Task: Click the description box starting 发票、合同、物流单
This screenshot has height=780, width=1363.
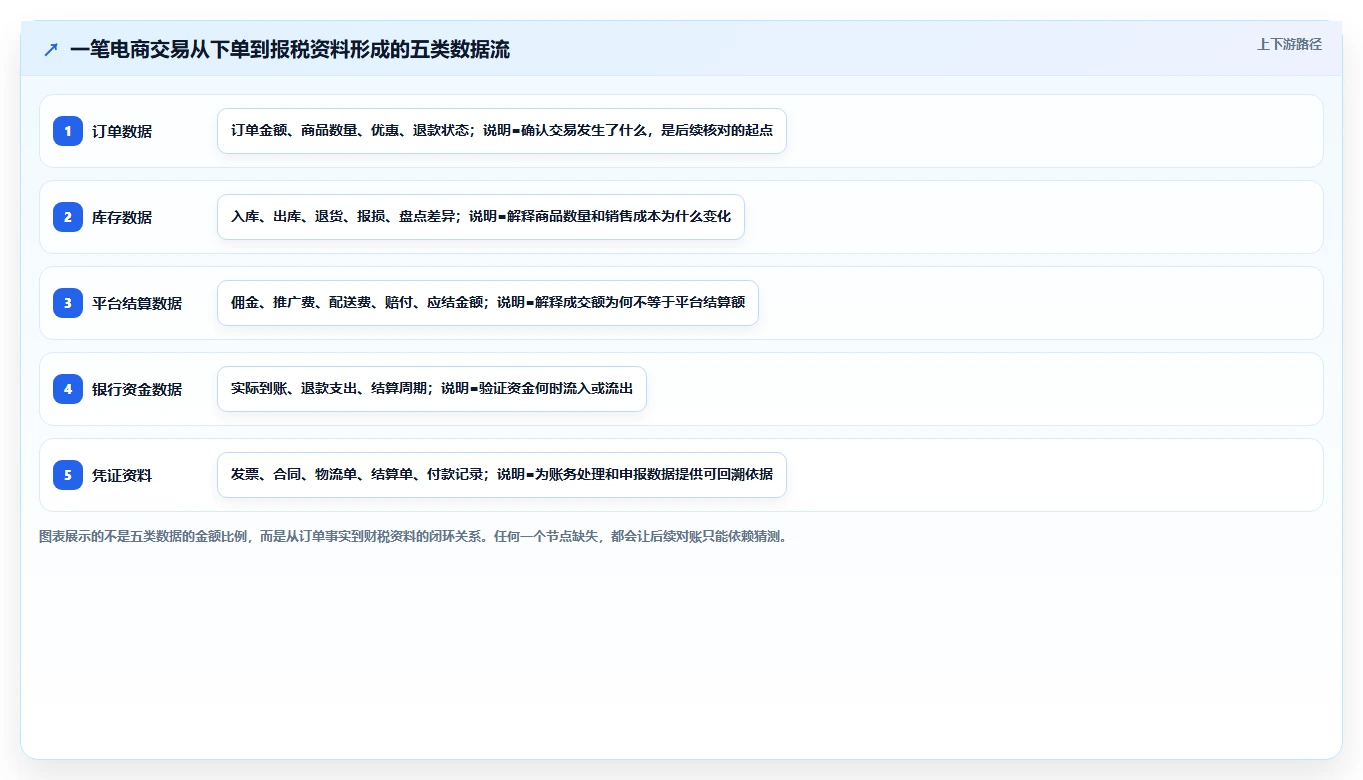Action: tap(502, 475)
